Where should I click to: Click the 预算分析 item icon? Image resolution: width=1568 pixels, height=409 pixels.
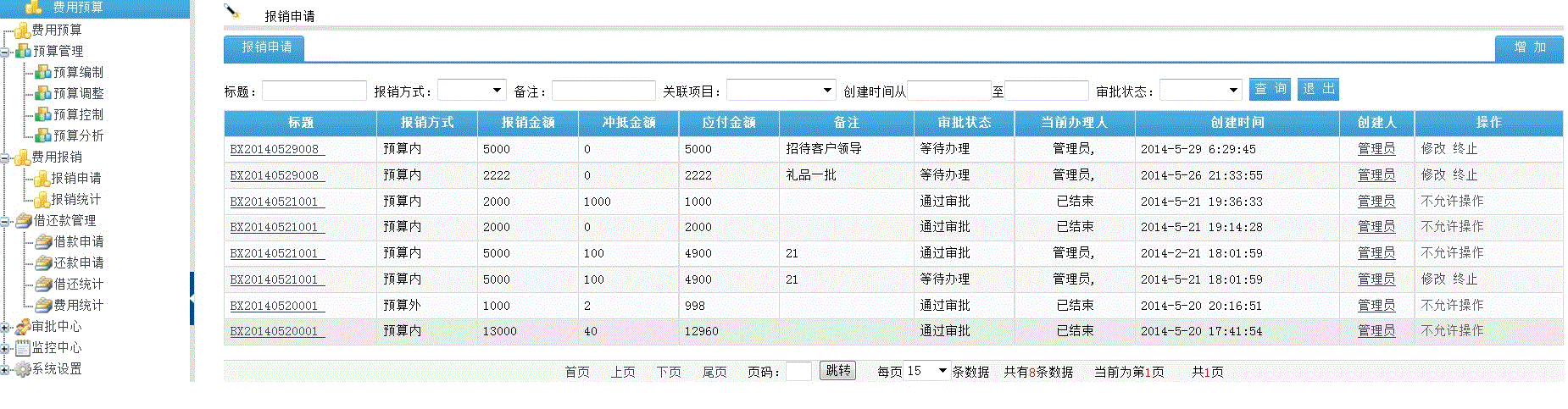(43, 135)
